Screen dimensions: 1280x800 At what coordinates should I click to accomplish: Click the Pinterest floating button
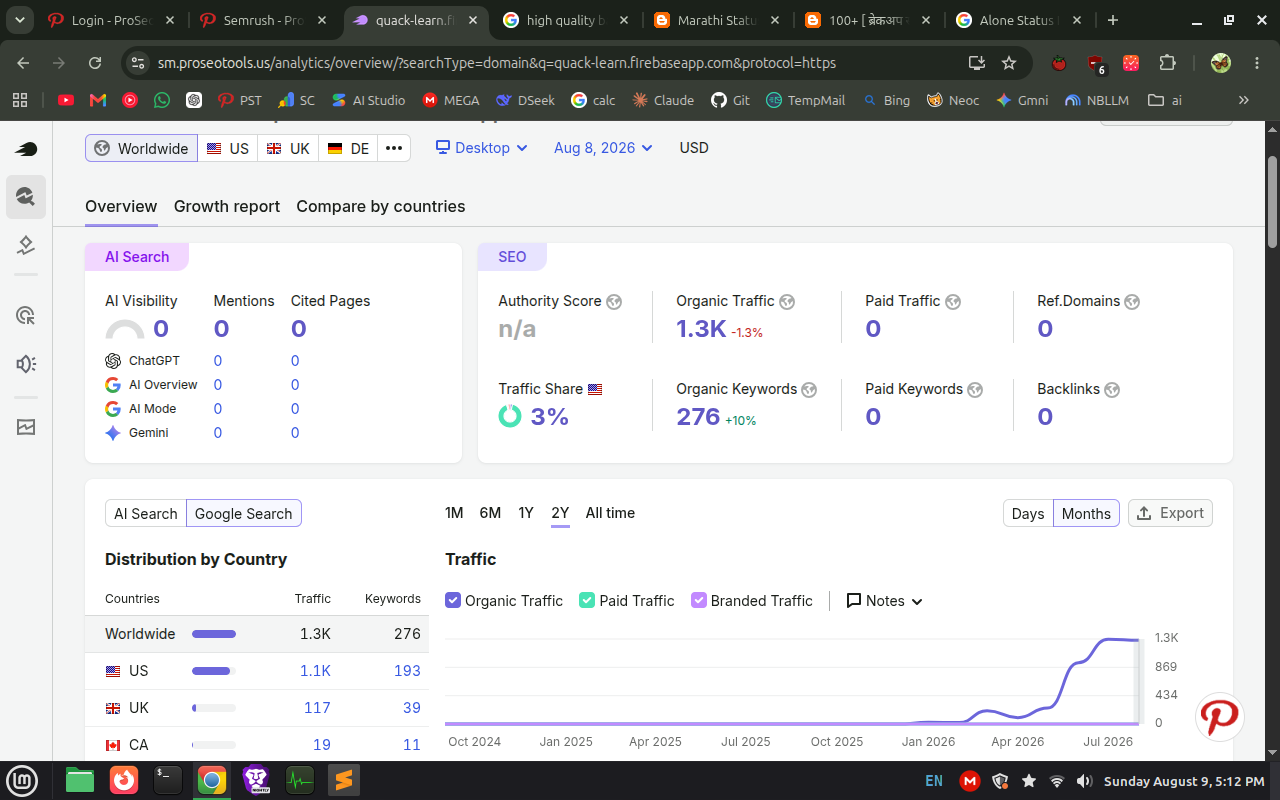point(1220,716)
